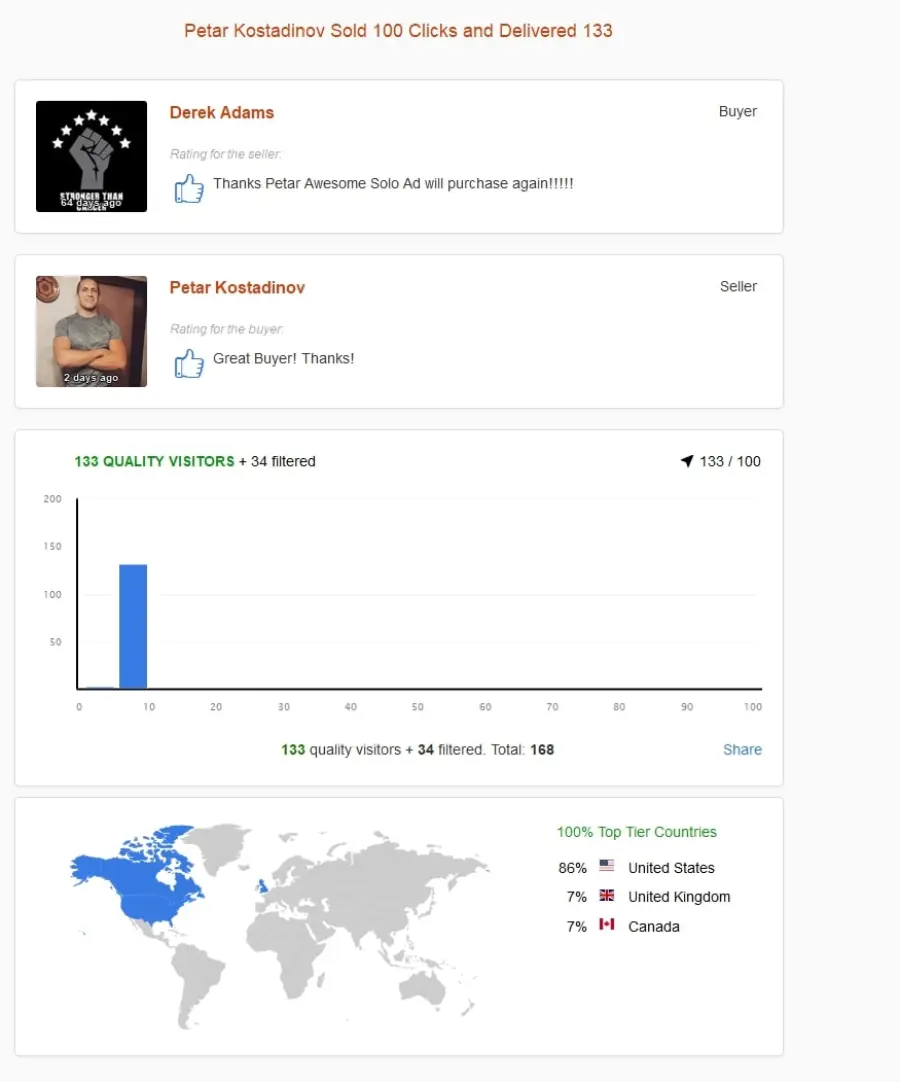Click the thumbs-up icon in Derek Adams' review
This screenshot has width=900, height=1082.
(x=188, y=188)
